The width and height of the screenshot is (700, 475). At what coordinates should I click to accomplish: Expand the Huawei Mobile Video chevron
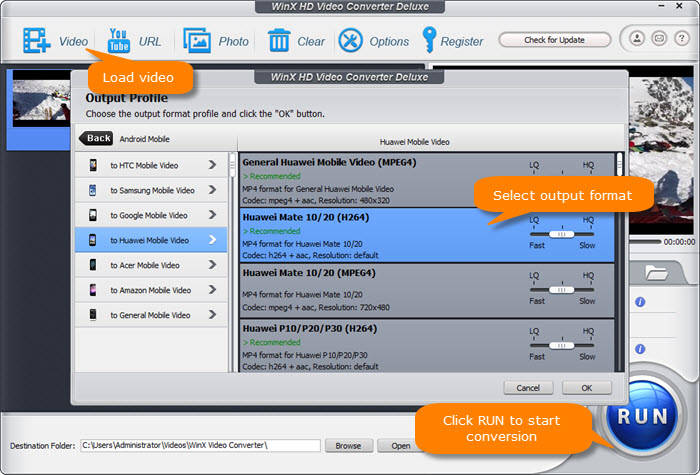[212, 240]
